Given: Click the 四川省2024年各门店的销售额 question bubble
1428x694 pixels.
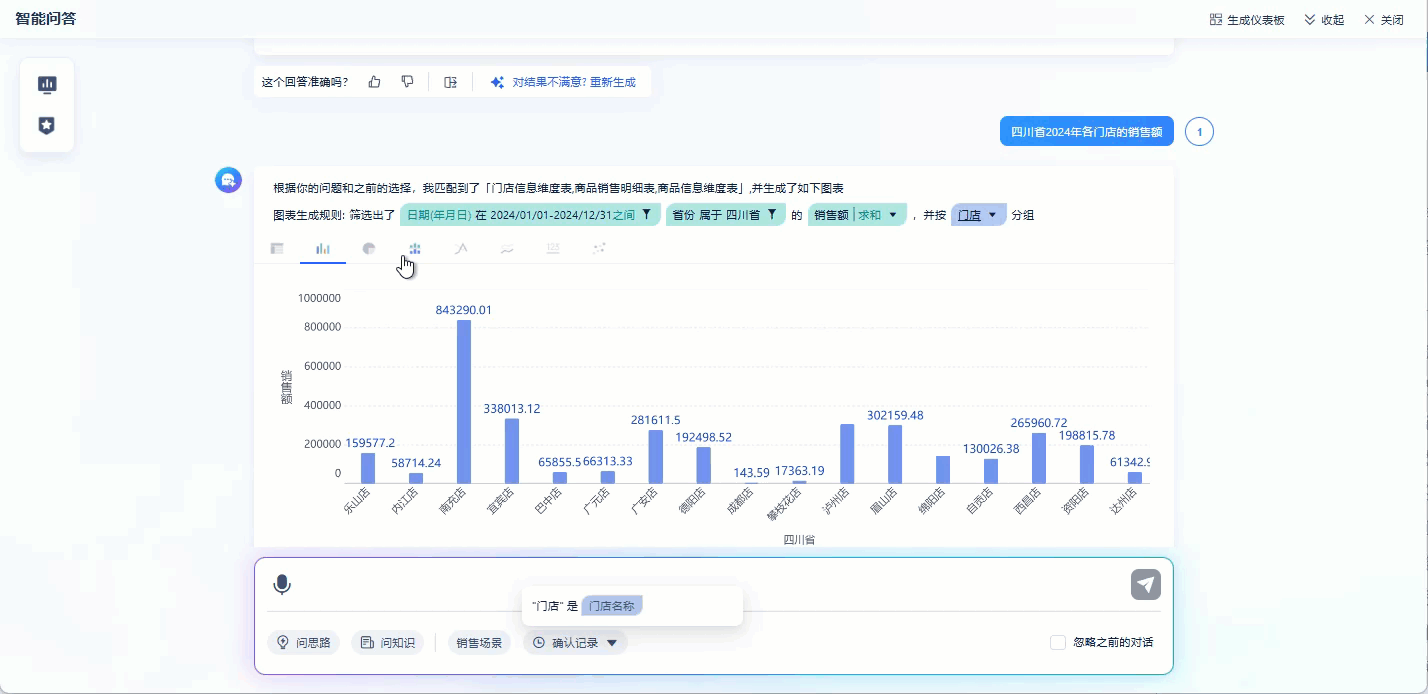Looking at the screenshot, I should click(x=1086, y=131).
